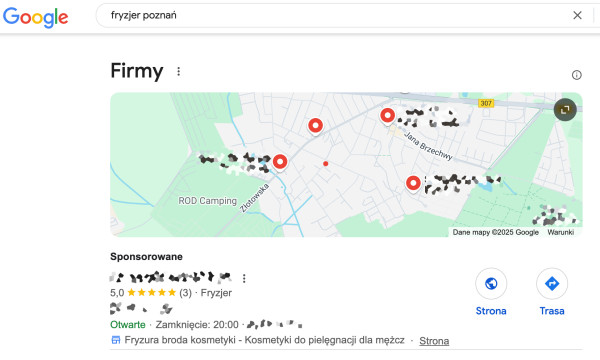600x360 pixels.
Task: Click the info icon above the map
Action: coord(576,75)
